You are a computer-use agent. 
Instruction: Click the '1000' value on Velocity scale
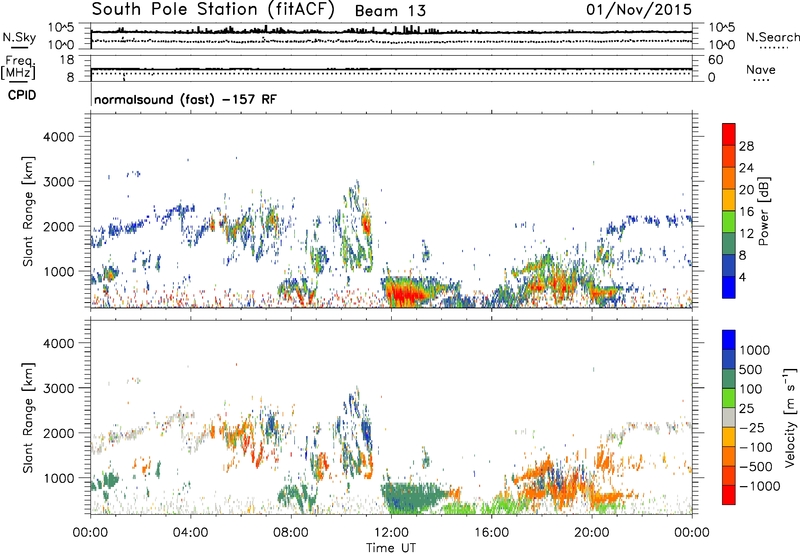click(x=755, y=350)
